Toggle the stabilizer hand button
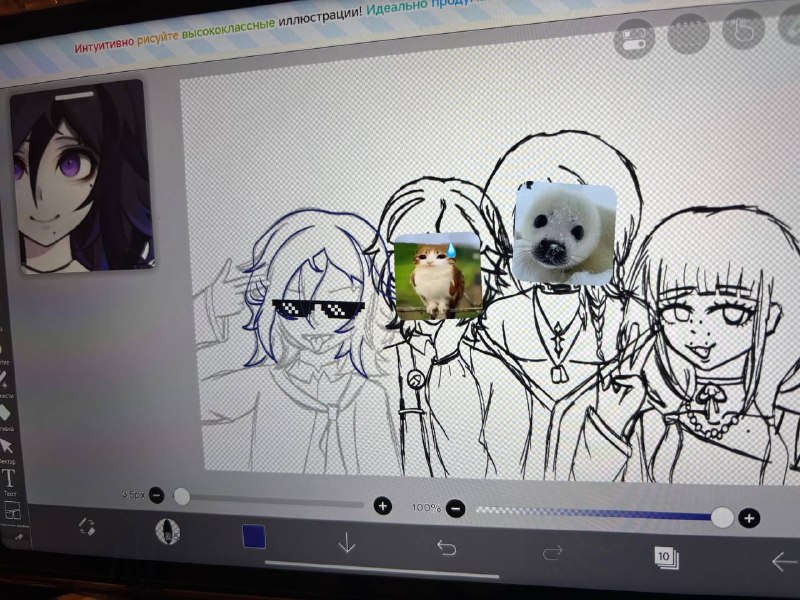Viewport: 800px width, 600px height. tap(743, 29)
